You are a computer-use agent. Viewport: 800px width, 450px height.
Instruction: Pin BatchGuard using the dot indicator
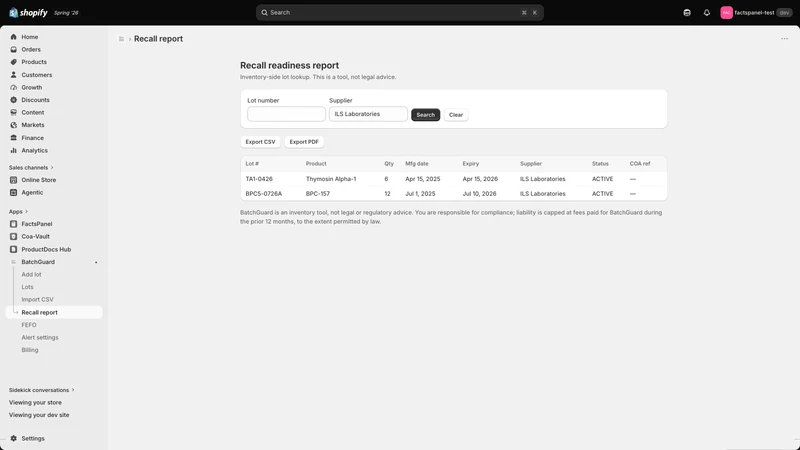coord(96,262)
